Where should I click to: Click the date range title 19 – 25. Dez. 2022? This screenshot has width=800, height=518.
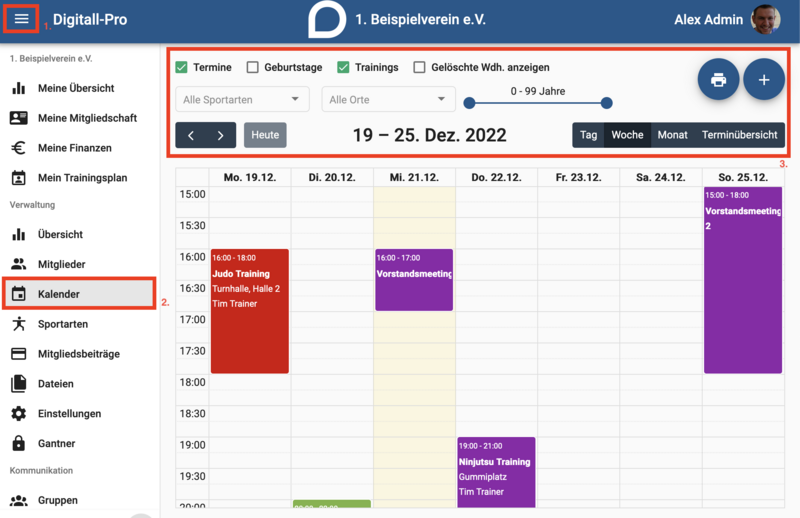(430, 135)
